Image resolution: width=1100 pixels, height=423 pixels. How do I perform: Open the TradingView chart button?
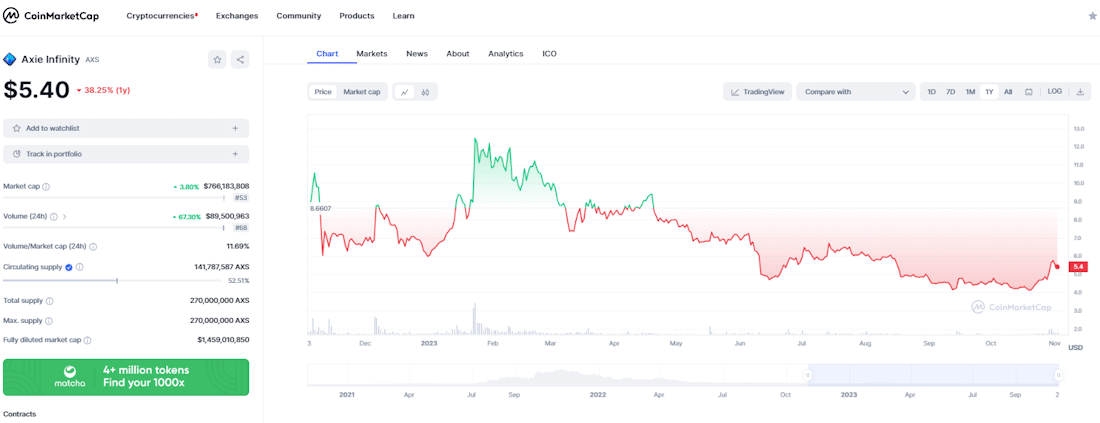tap(758, 92)
